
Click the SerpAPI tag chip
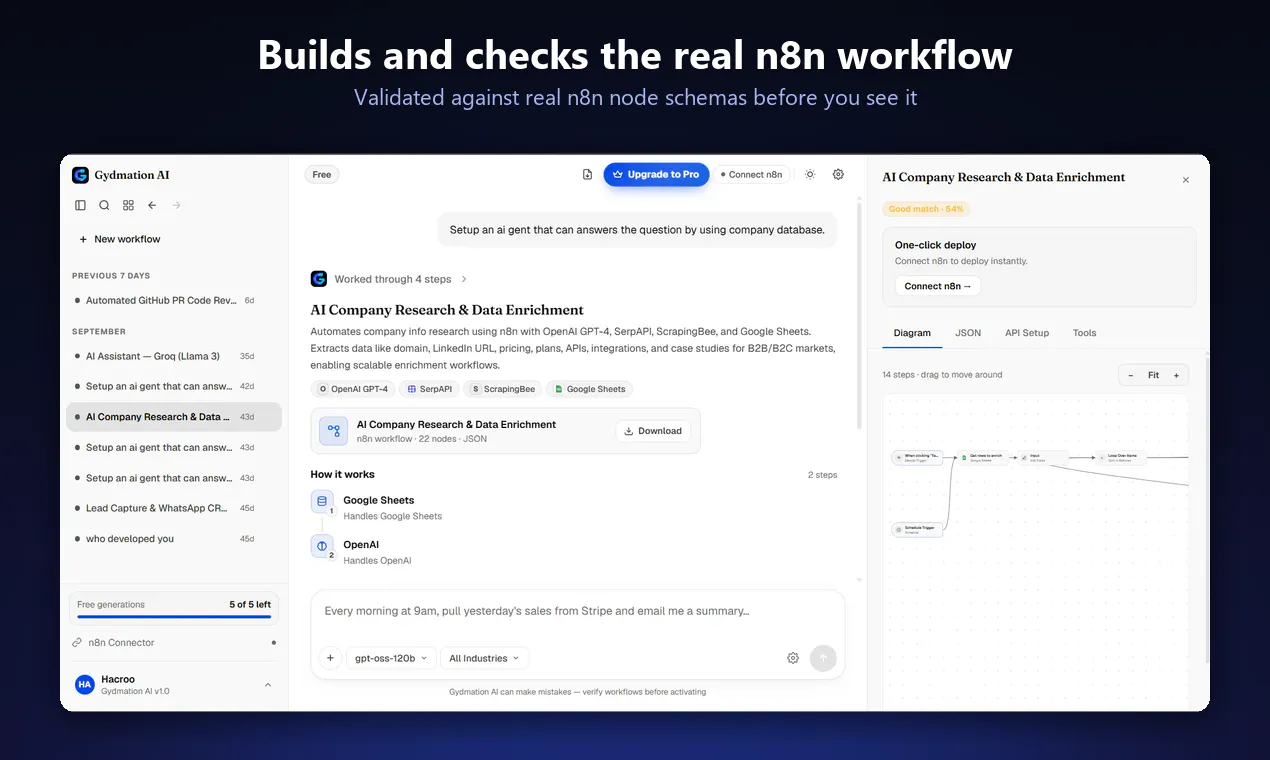429,389
